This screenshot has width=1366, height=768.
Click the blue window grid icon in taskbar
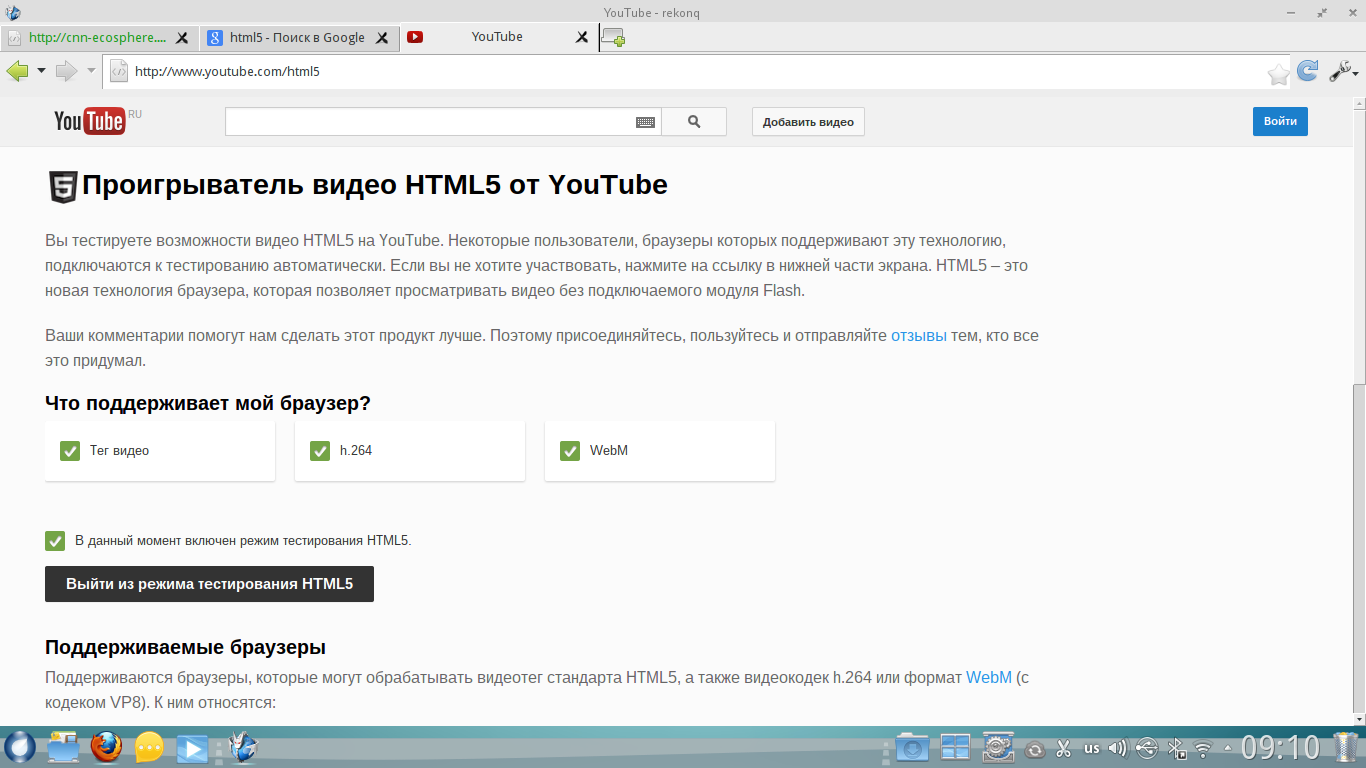955,747
